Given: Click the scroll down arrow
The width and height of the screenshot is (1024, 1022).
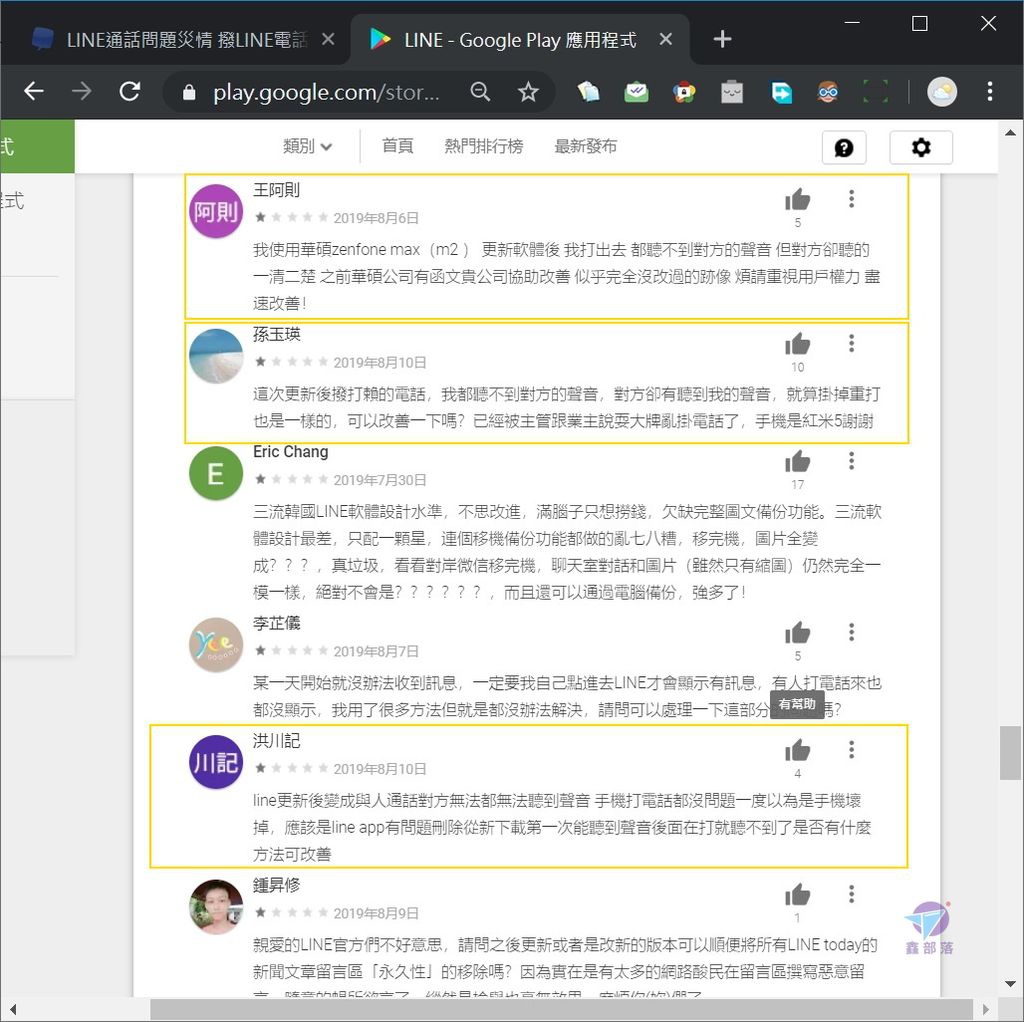Looking at the screenshot, I should pos(1010,984).
